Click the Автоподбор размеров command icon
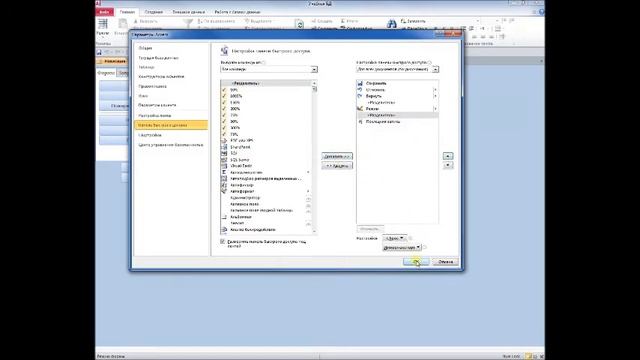Image resolution: width=640 pixels, height=360 pixels. tap(224, 179)
